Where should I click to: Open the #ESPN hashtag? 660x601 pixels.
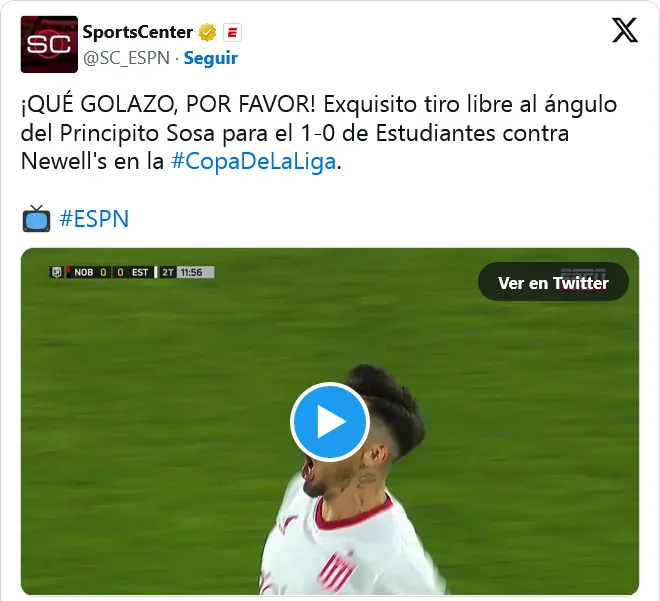[x=94, y=219]
